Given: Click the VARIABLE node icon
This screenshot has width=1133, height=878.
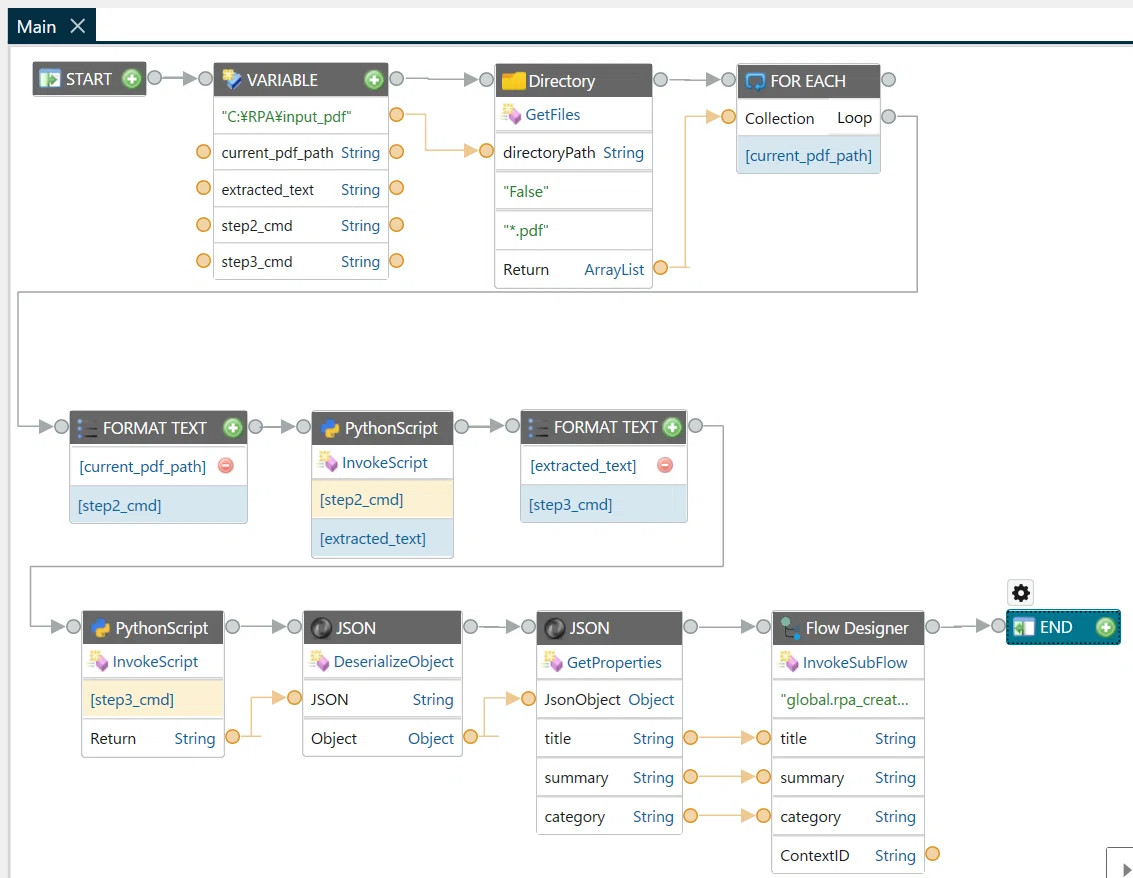Looking at the screenshot, I should coord(232,79).
